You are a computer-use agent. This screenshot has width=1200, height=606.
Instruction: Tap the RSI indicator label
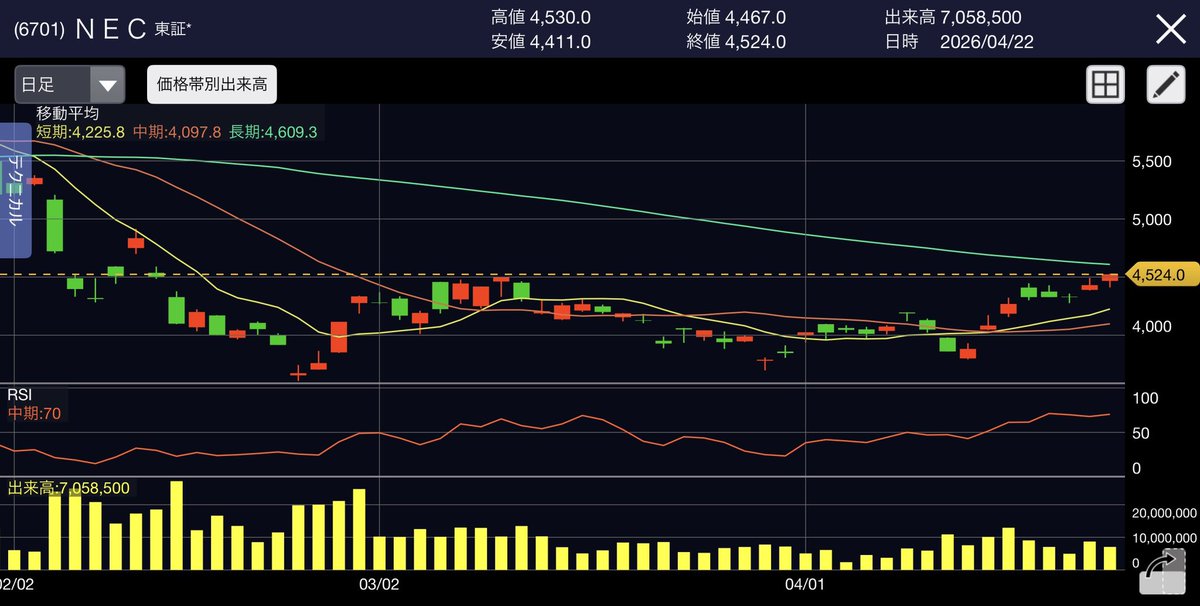[x=20, y=395]
